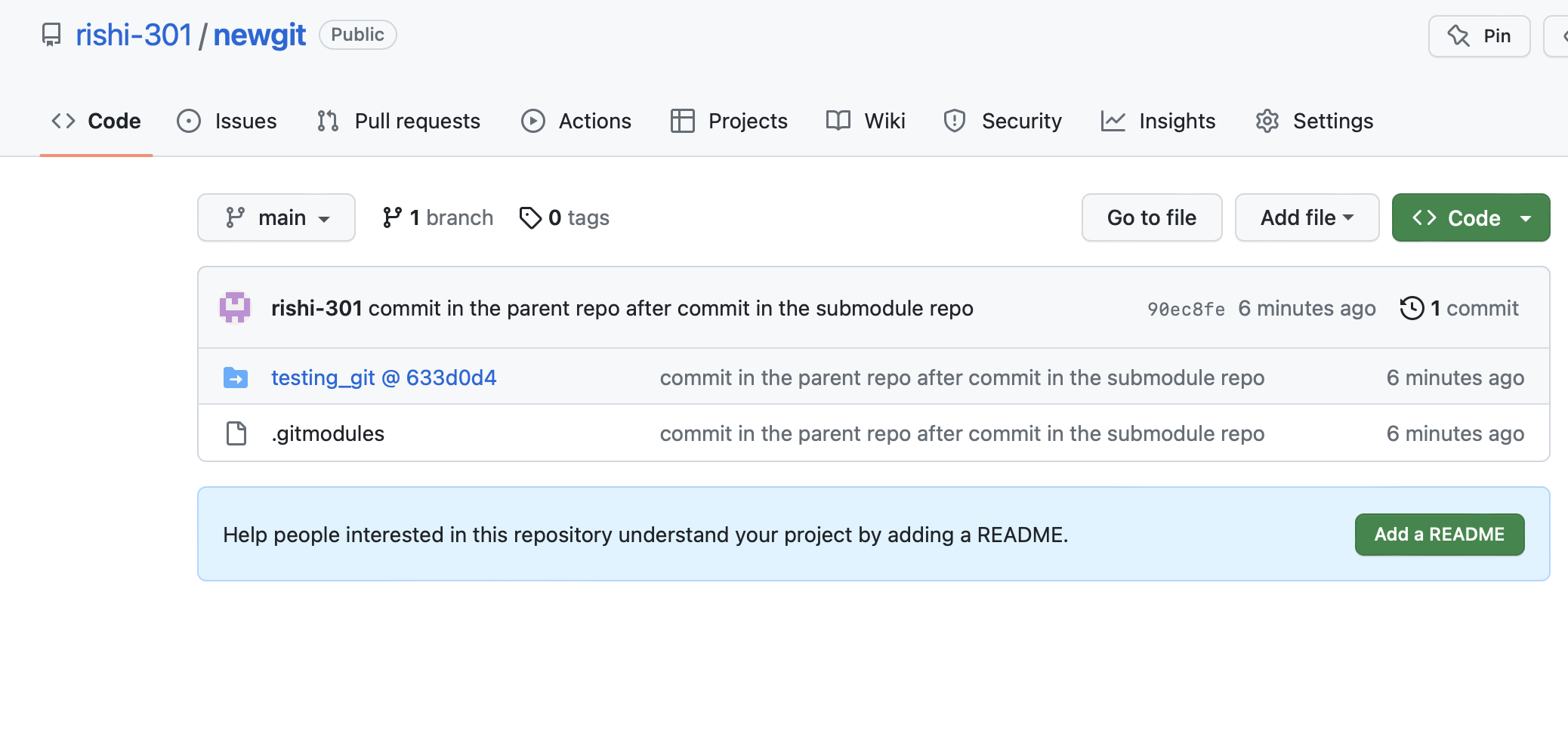Click the Issues circle-dot icon
The image size is (1568, 749).
[189, 121]
